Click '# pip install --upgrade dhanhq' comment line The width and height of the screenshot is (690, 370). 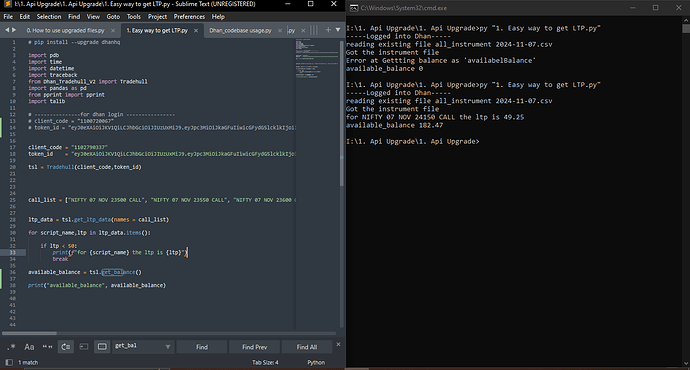74,42
